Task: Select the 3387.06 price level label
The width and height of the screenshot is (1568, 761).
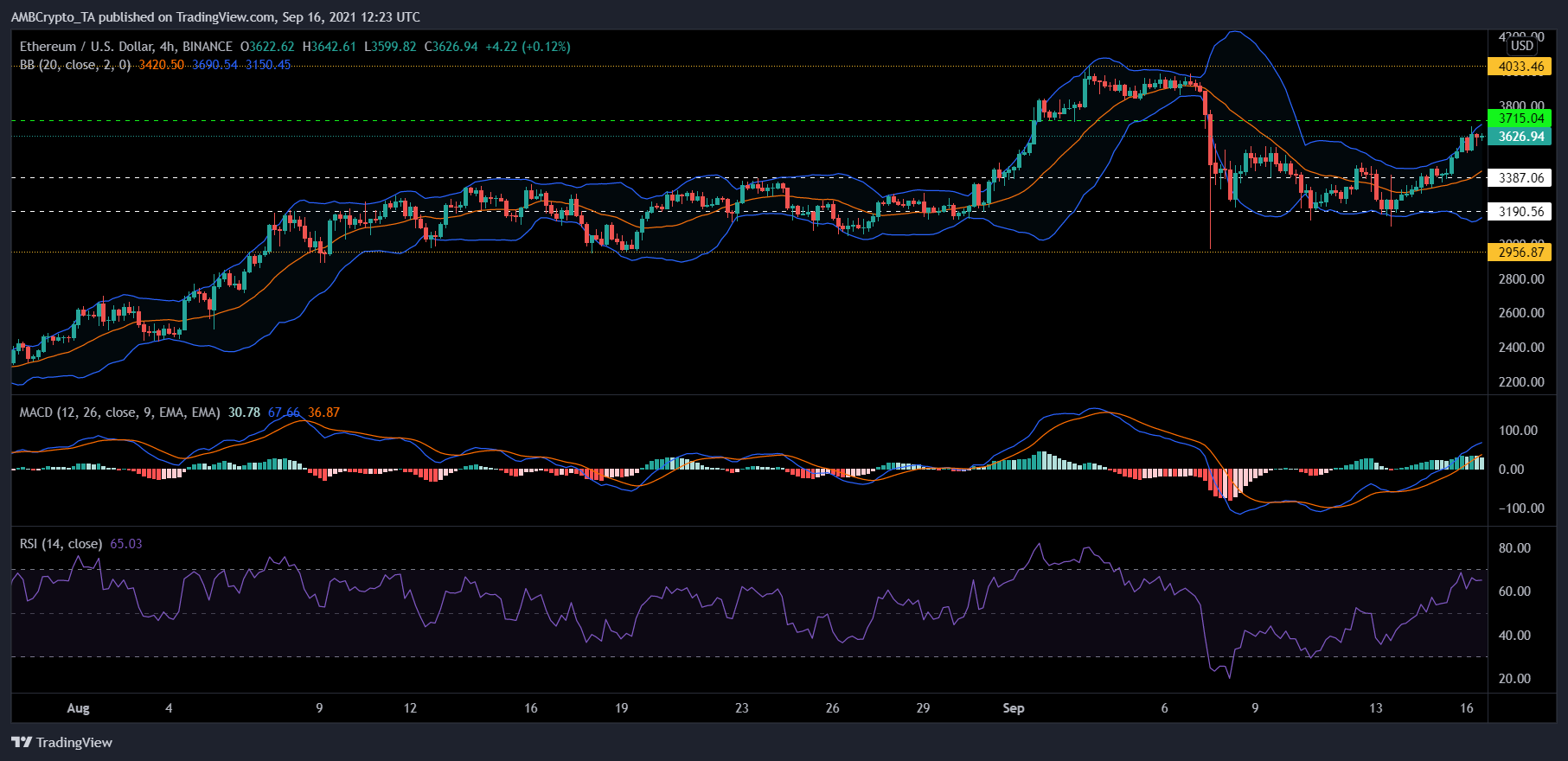Action: (x=1520, y=178)
